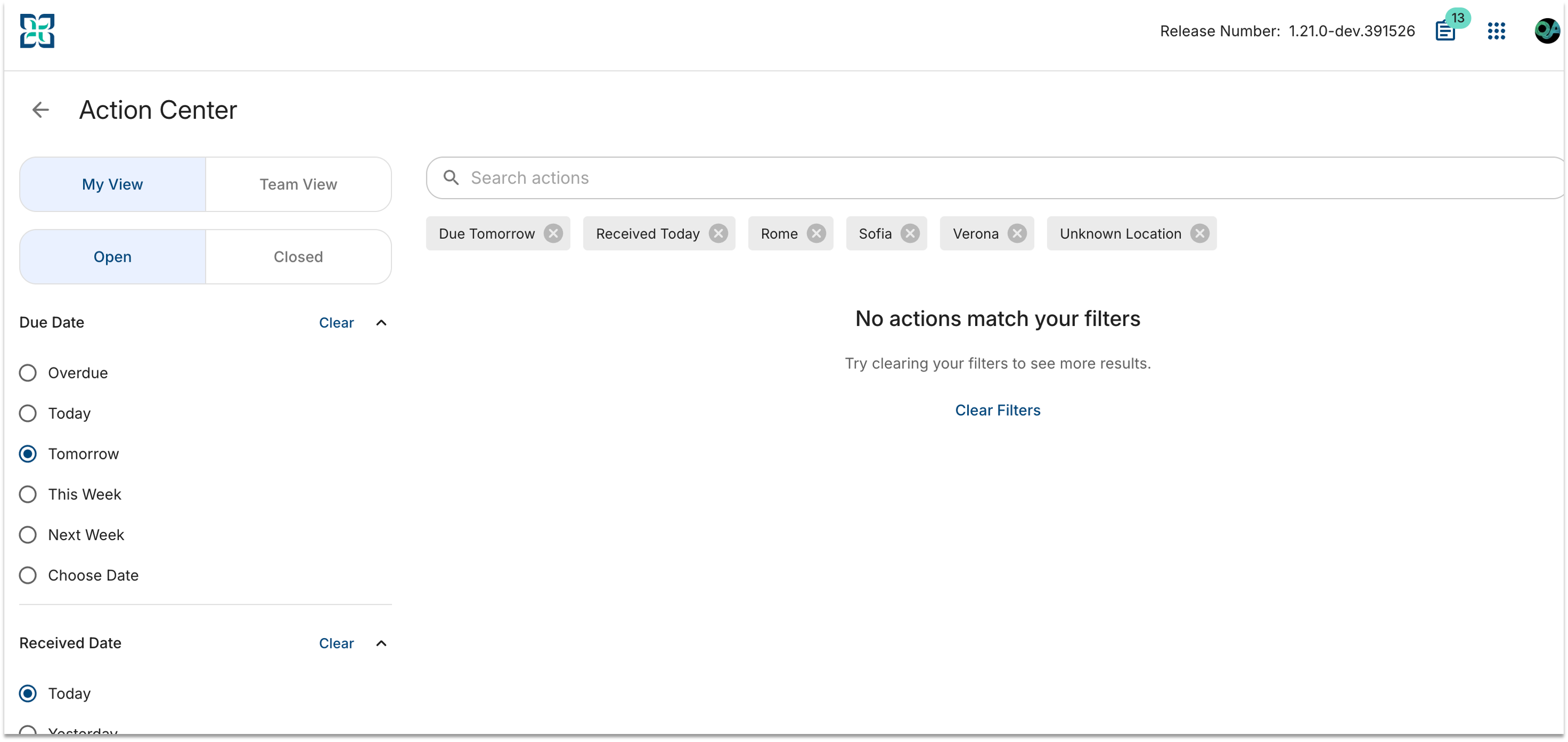Clear the Due Date filter
The image size is (1568, 742).
[x=336, y=323]
